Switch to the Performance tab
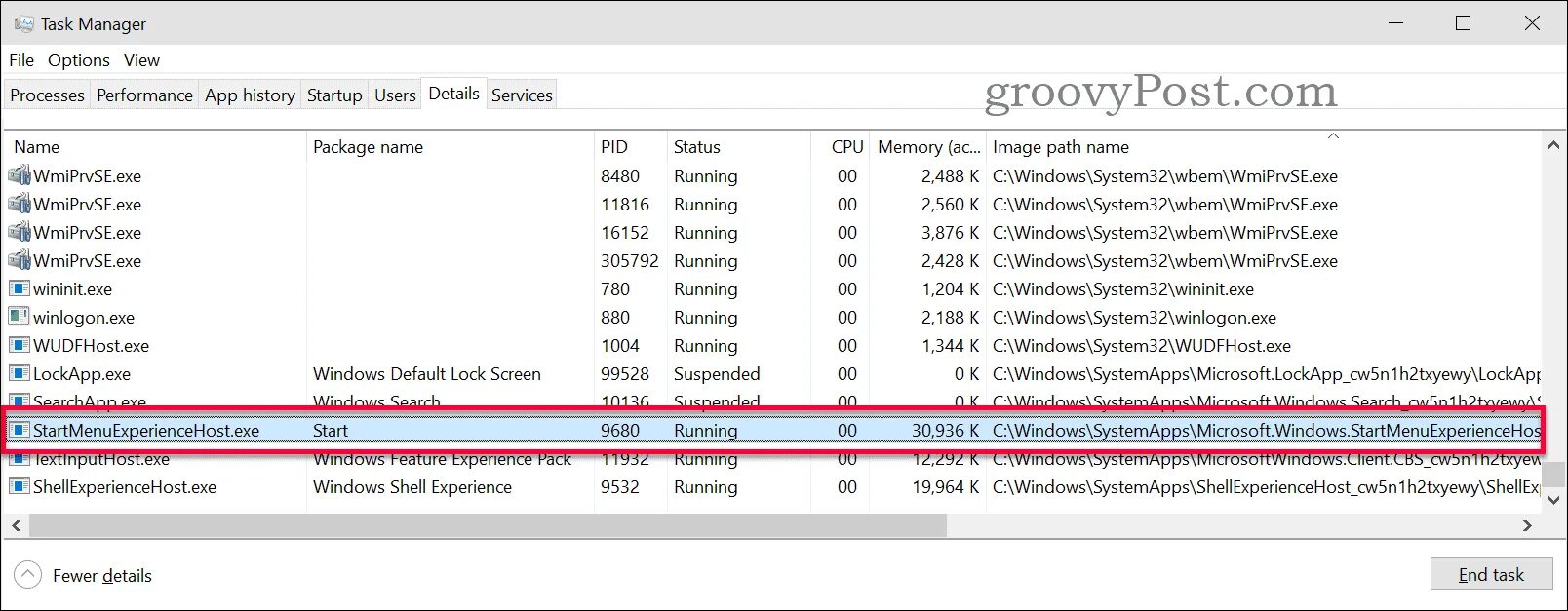The height and width of the screenshot is (611, 1568). [144, 95]
